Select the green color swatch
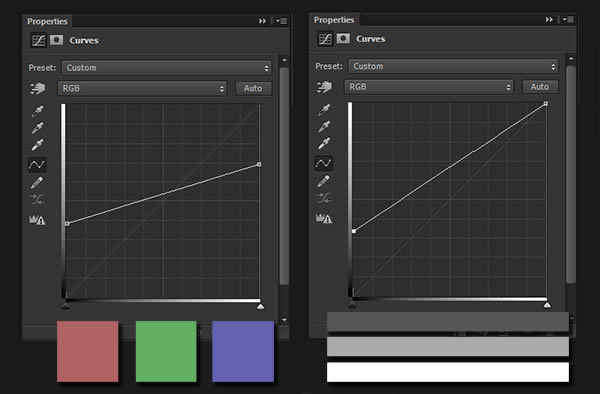 pyautogui.click(x=166, y=351)
